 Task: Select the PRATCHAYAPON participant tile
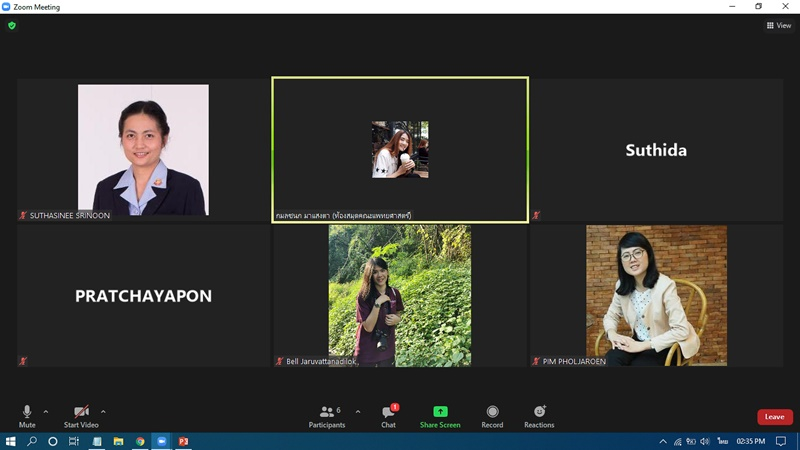point(143,296)
